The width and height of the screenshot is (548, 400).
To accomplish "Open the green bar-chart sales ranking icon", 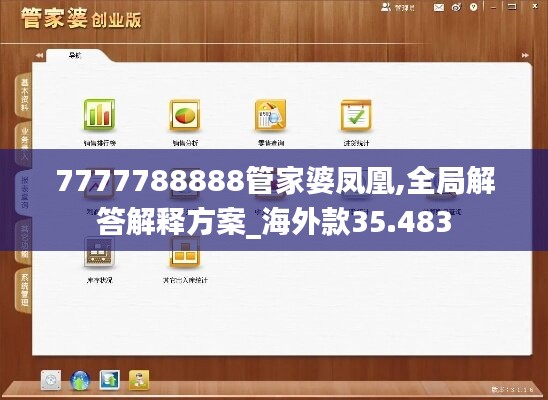I will 99,115.
